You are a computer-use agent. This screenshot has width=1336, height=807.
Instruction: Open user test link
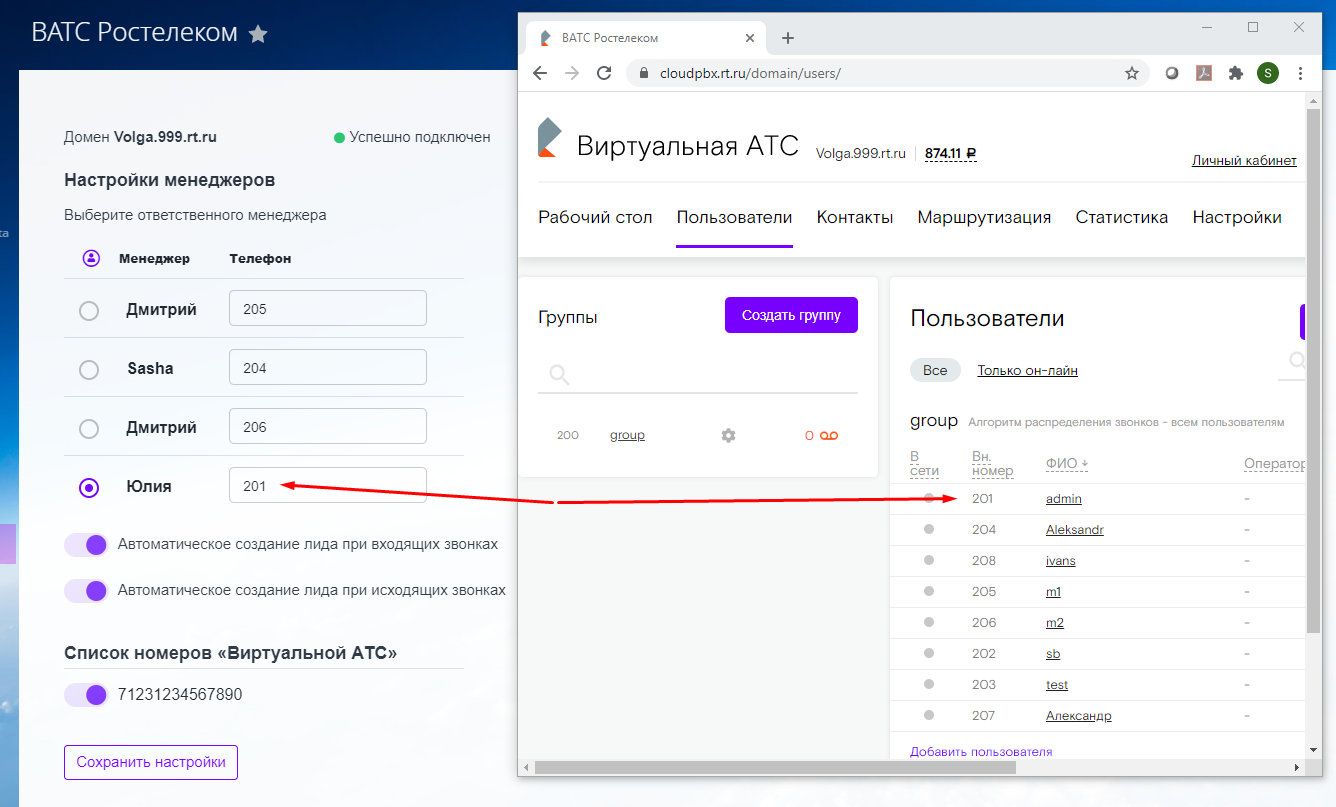point(1057,684)
